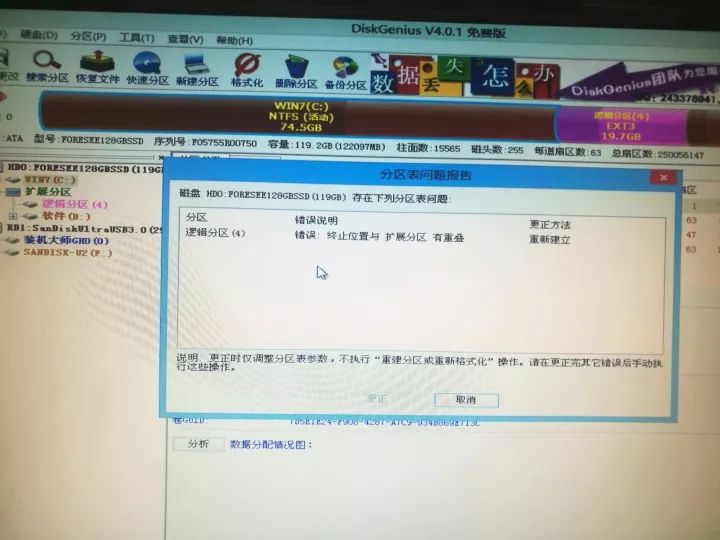Click the 错误说明 column header
This screenshot has height=540, width=720.
(x=316, y=220)
